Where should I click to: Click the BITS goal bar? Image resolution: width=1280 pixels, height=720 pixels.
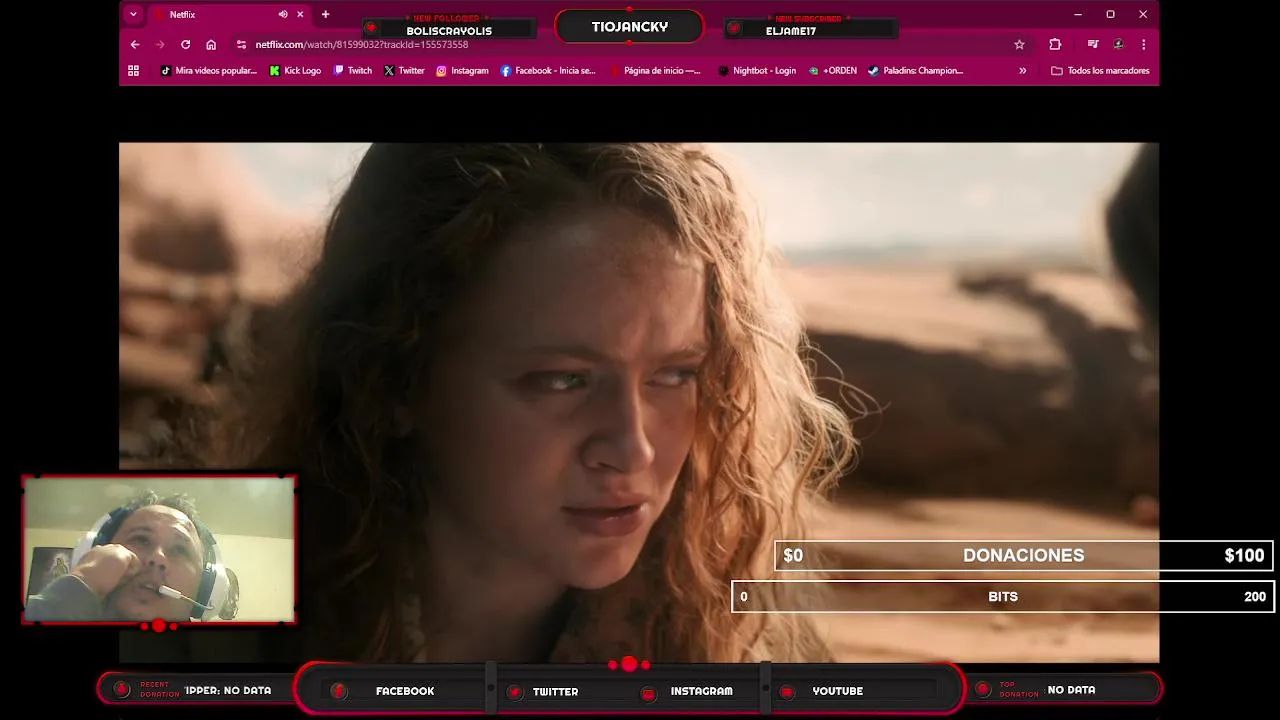click(x=1003, y=597)
